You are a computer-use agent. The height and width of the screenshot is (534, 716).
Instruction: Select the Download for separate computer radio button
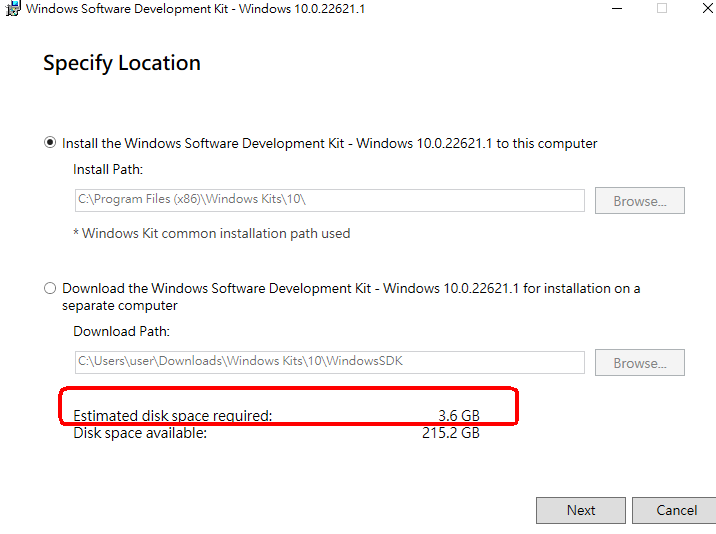50,288
